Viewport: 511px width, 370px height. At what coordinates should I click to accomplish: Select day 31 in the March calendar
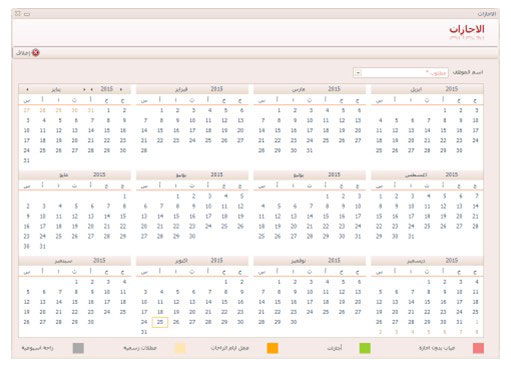point(310,150)
